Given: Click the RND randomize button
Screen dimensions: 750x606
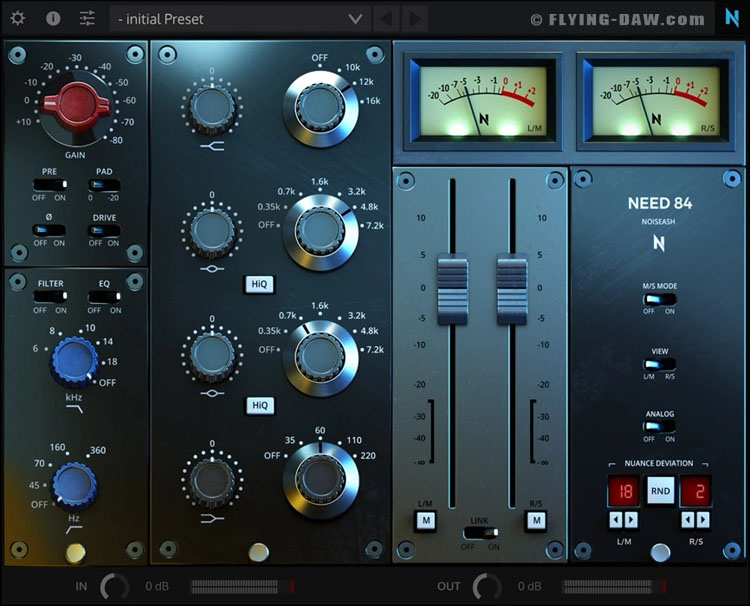Looking at the screenshot, I should pyautogui.click(x=660, y=491).
